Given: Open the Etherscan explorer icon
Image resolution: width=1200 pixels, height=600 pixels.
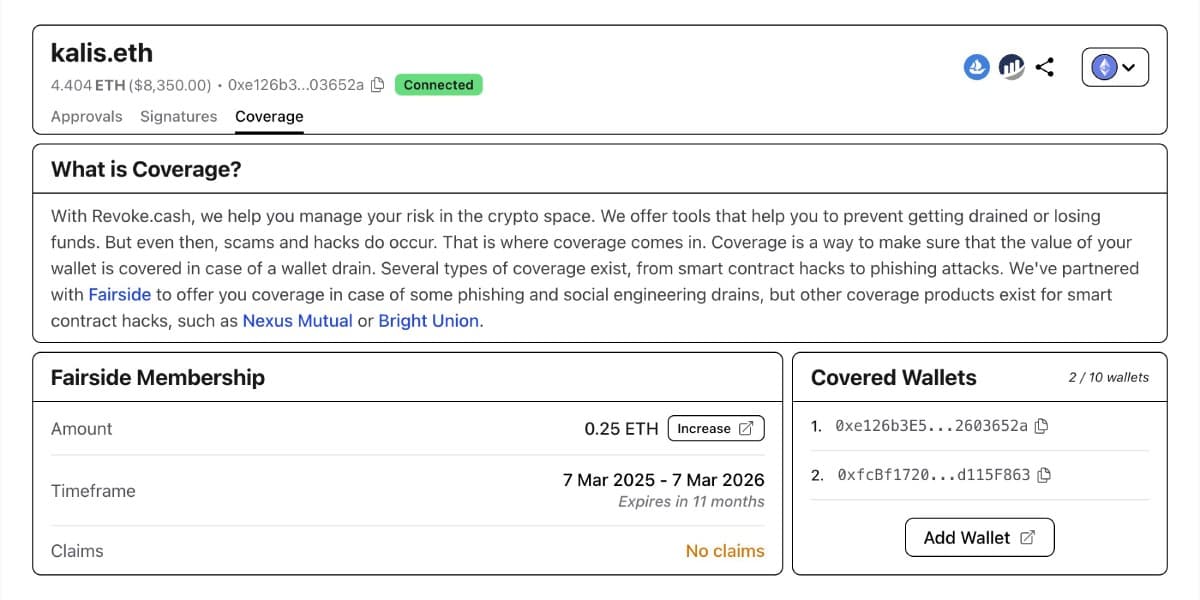Looking at the screenshot, I should (x=1011, y=67).
